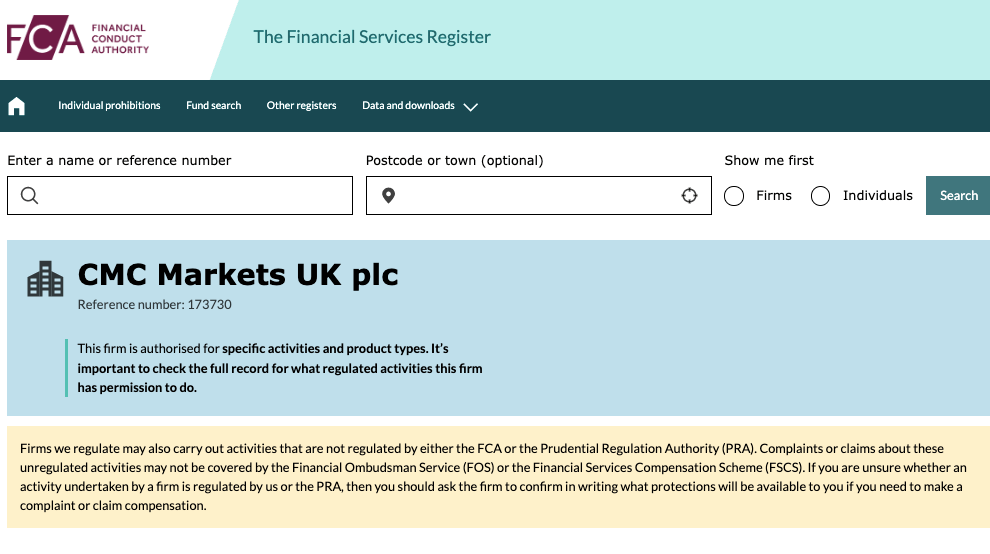The height and width of the screenshot is (554, 990).
Task: Open the home page icon
Action: 16,106
